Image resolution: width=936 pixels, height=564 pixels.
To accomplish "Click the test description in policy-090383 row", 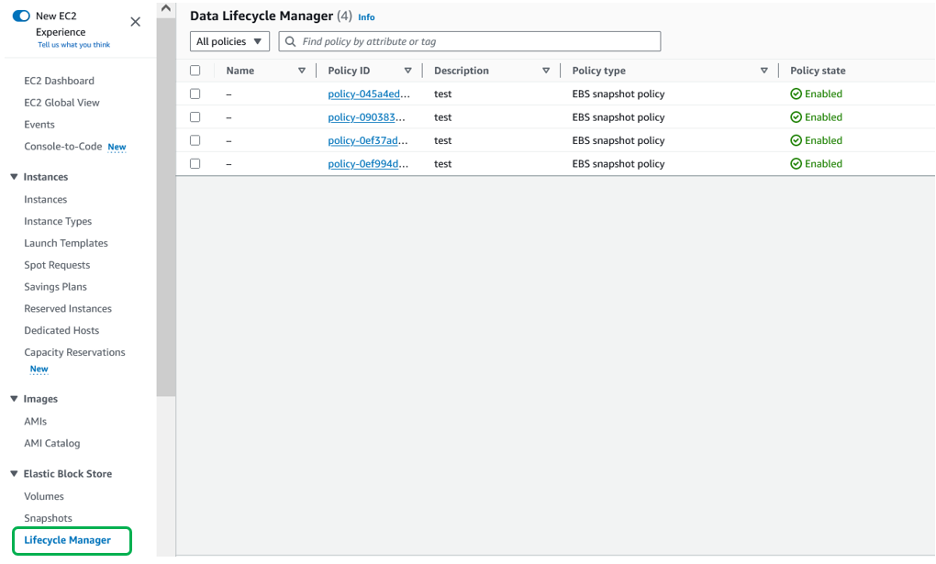I will pyautogui.click(x=443, y=117).
